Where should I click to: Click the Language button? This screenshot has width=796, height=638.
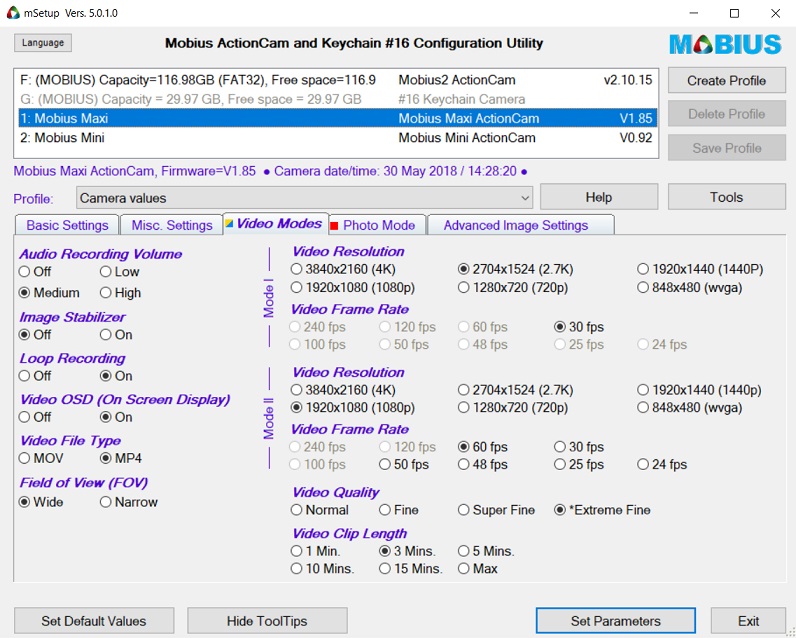click(x=43, y=43)
